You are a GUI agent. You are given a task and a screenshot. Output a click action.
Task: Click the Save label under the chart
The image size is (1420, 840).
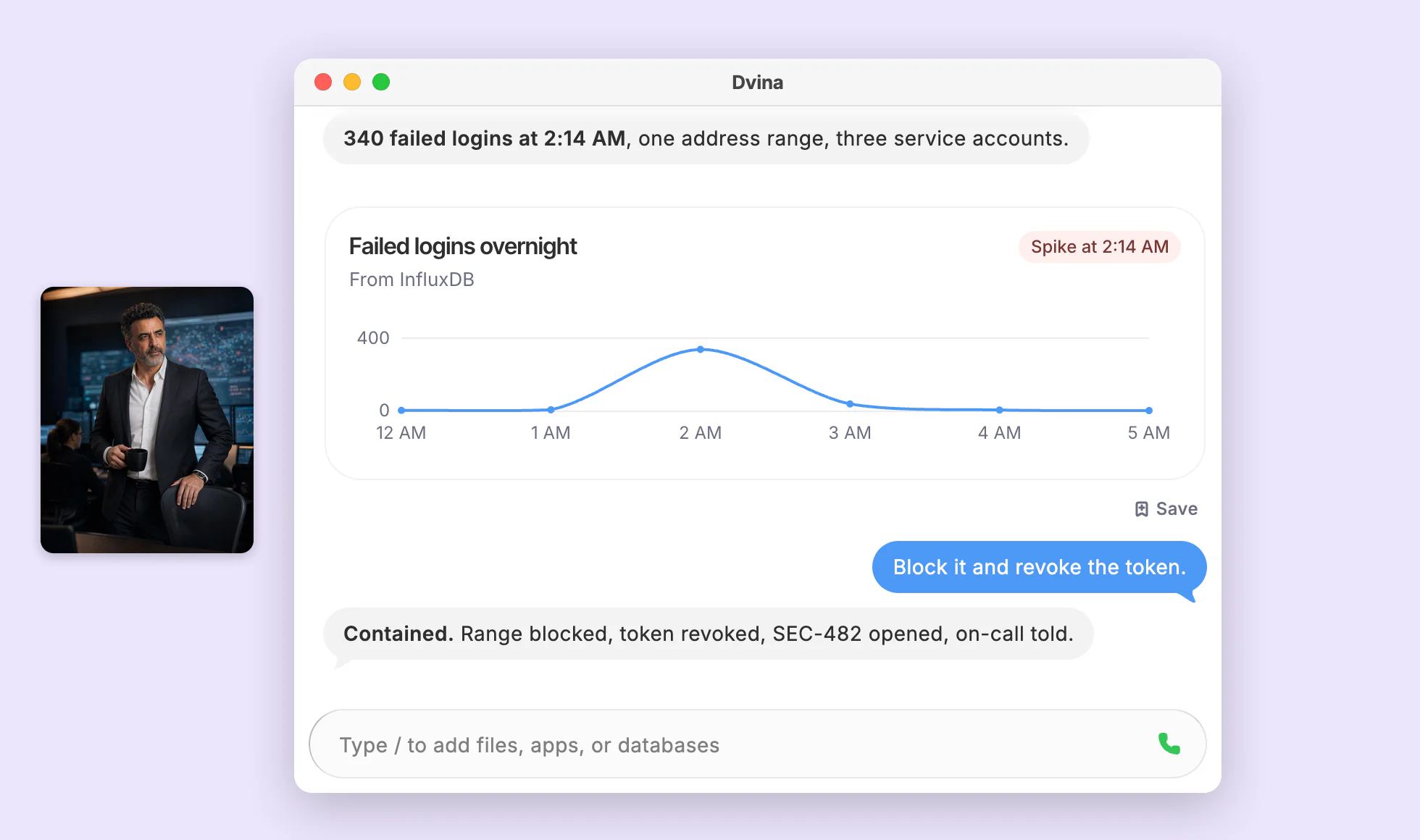click(1177, 509)
